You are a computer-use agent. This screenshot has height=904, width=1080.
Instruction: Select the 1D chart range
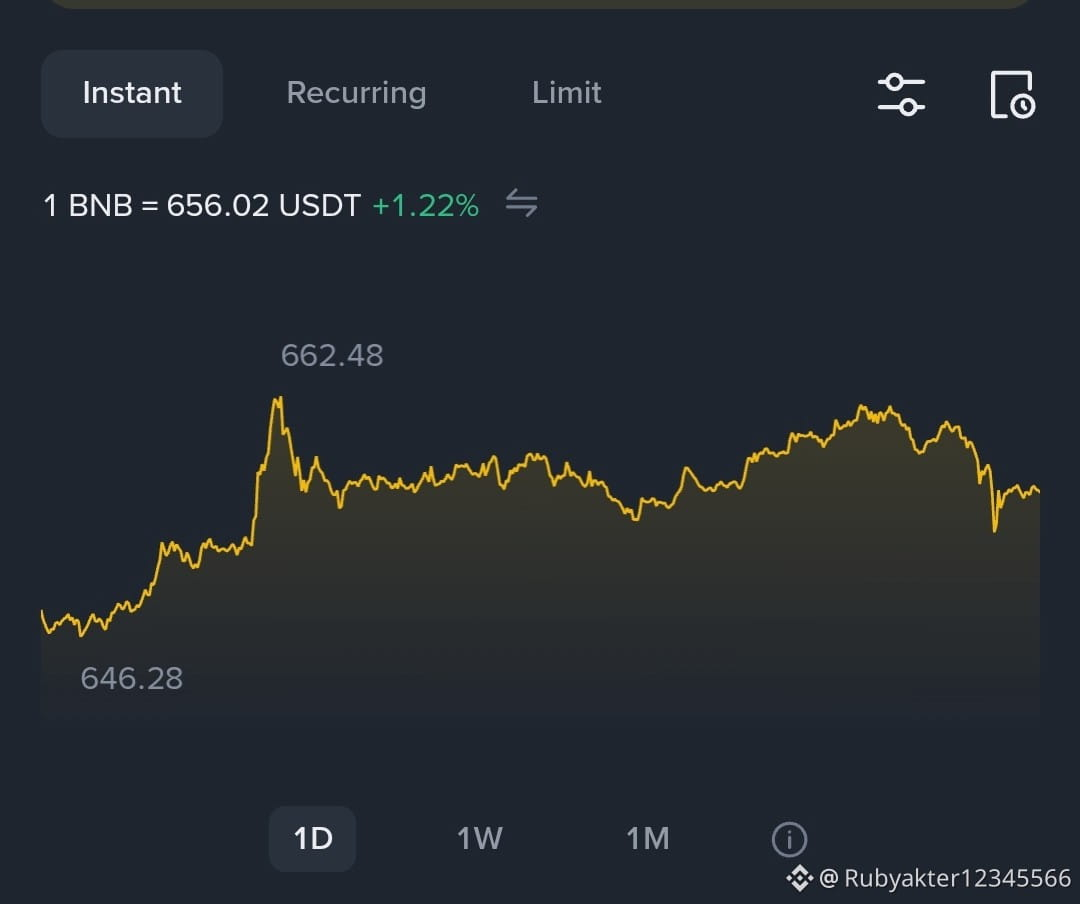click(x=313, y=839)
